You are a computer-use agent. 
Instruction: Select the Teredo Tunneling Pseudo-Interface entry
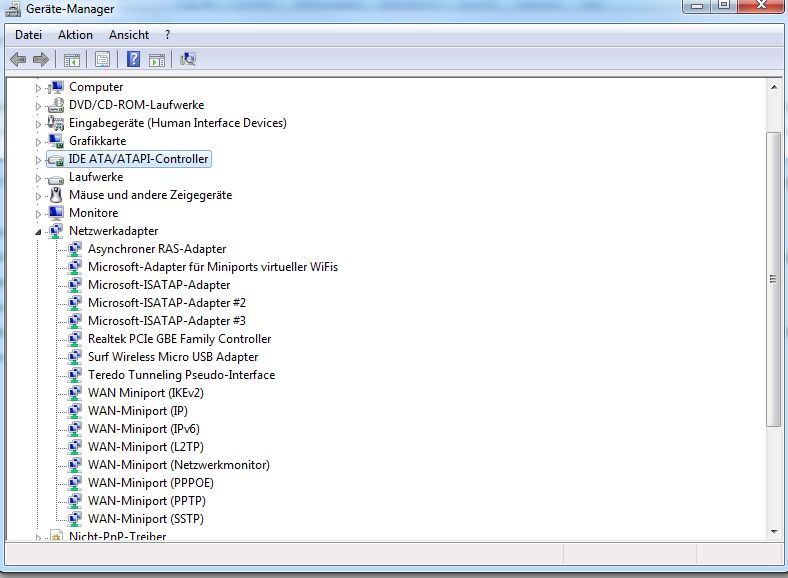tap(181, 375)
